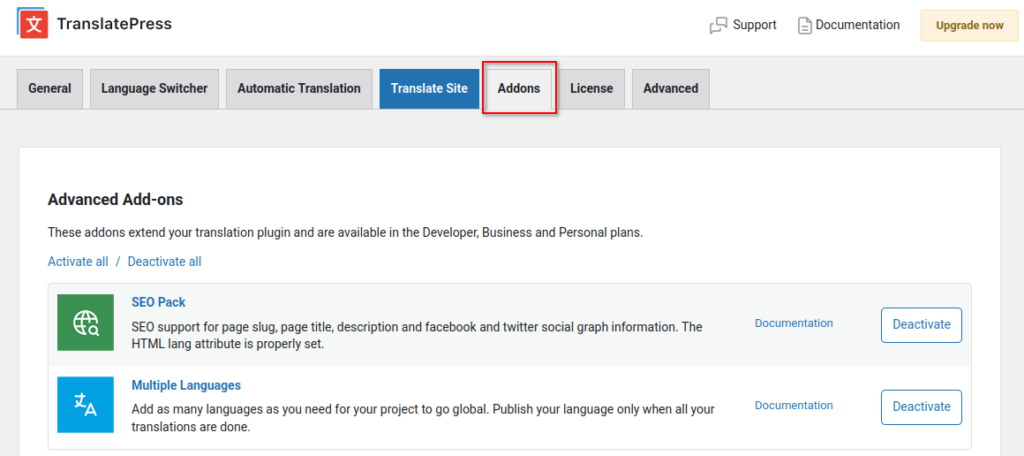1024x456 pixels.
Task: Click the Upgrade now button
Action: pos(969,25)
